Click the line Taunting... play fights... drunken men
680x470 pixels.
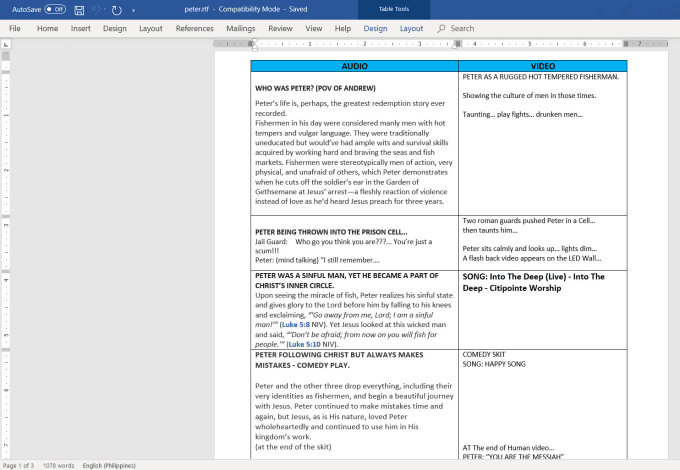523,114
